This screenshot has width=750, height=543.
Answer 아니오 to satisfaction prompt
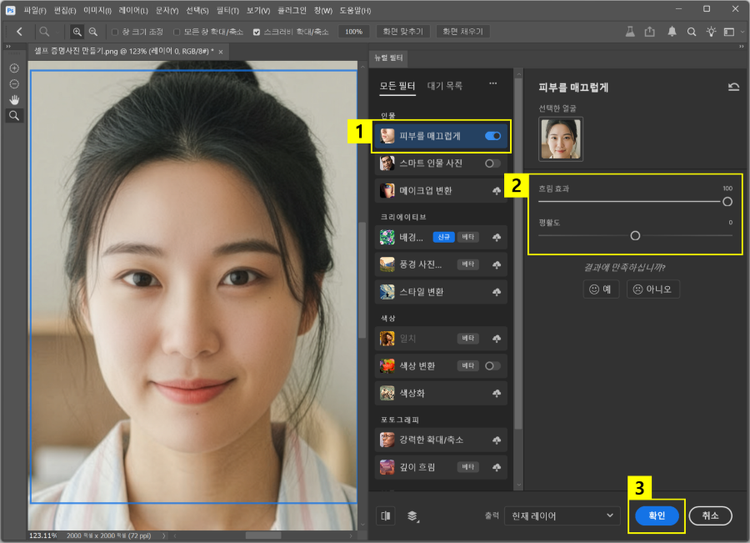point(653,289)
